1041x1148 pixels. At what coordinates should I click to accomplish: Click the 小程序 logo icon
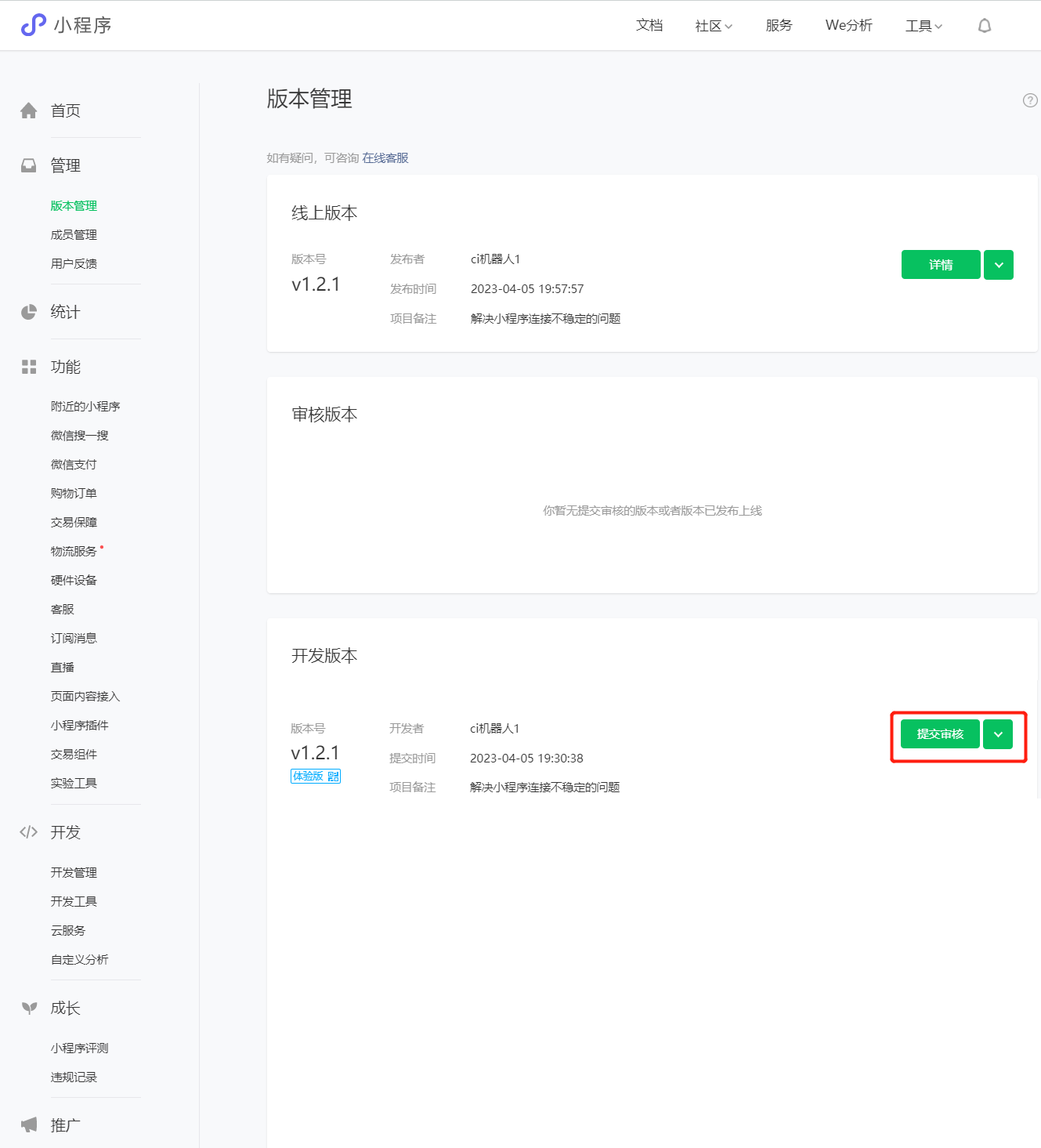pyautogui.click(x=33, y=25)
